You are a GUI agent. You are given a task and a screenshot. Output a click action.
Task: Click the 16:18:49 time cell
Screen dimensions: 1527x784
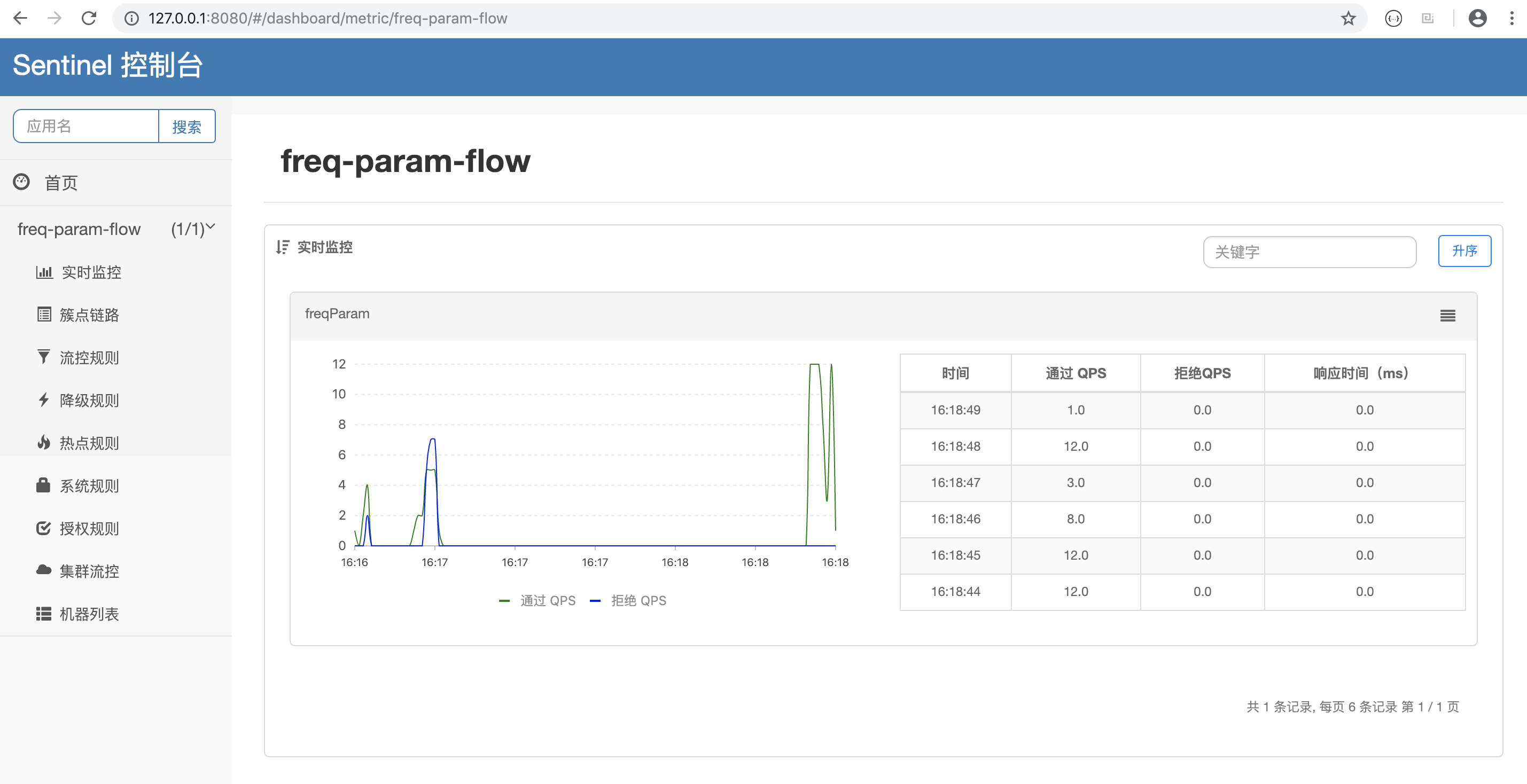click(955, 410)
